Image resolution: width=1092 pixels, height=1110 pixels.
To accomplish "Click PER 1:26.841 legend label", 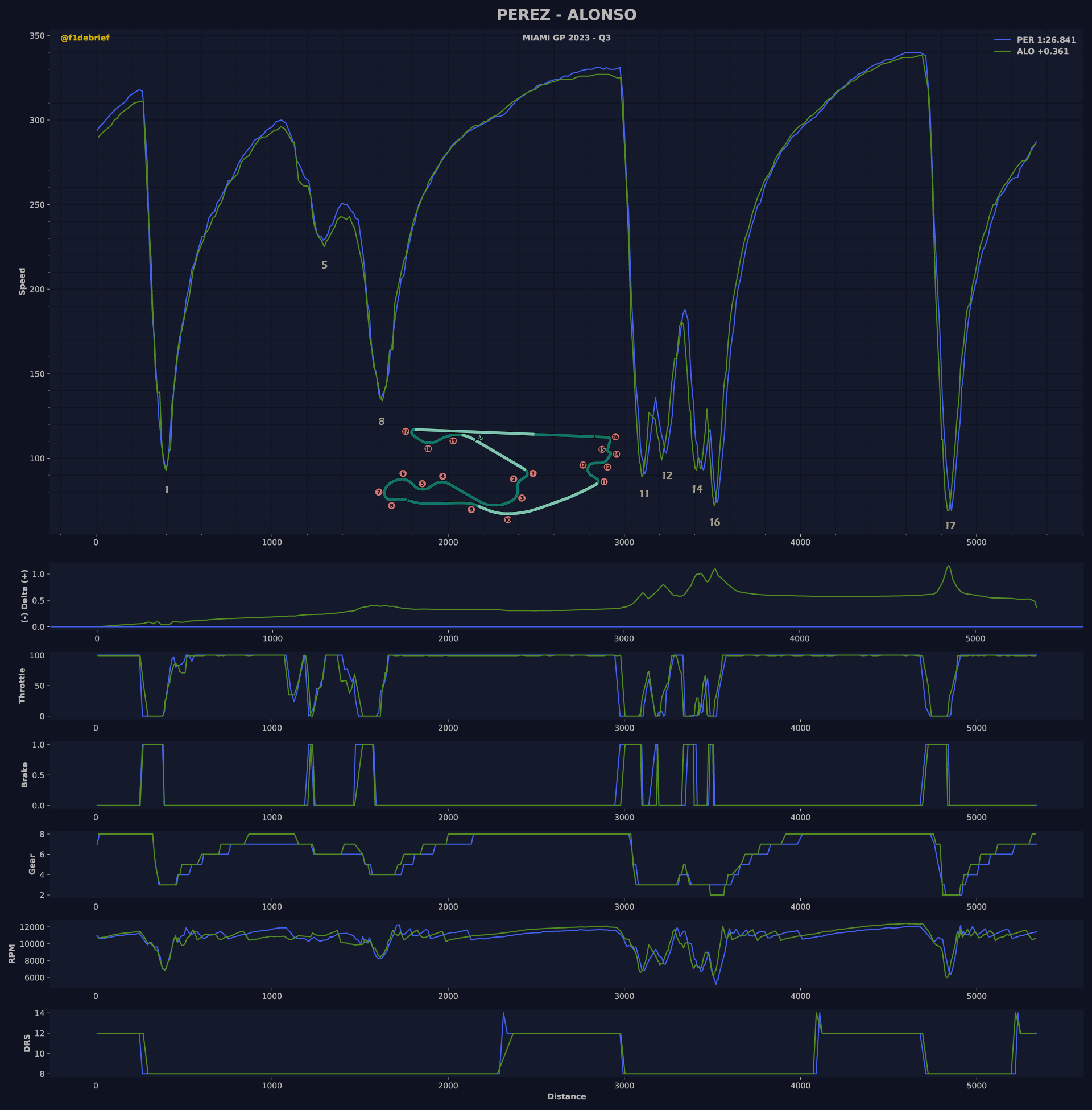I will [x=1045, y=40].
